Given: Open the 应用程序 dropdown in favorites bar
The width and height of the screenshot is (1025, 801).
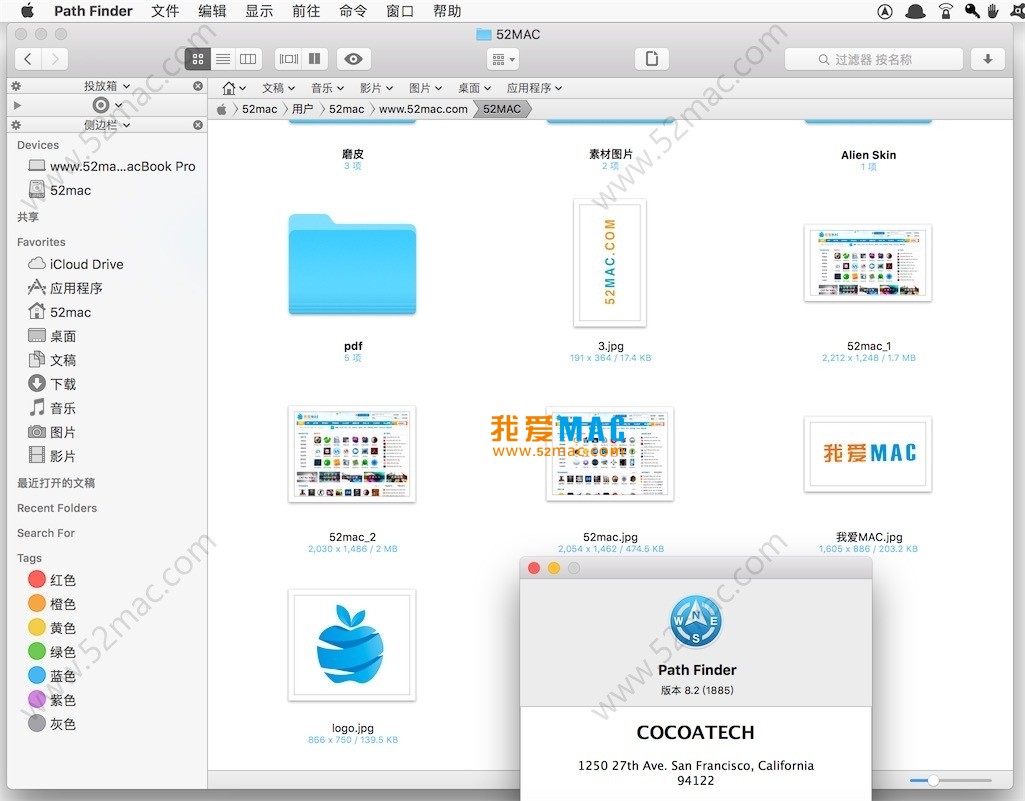Looking at the screenshot, I should click(534, 88).
